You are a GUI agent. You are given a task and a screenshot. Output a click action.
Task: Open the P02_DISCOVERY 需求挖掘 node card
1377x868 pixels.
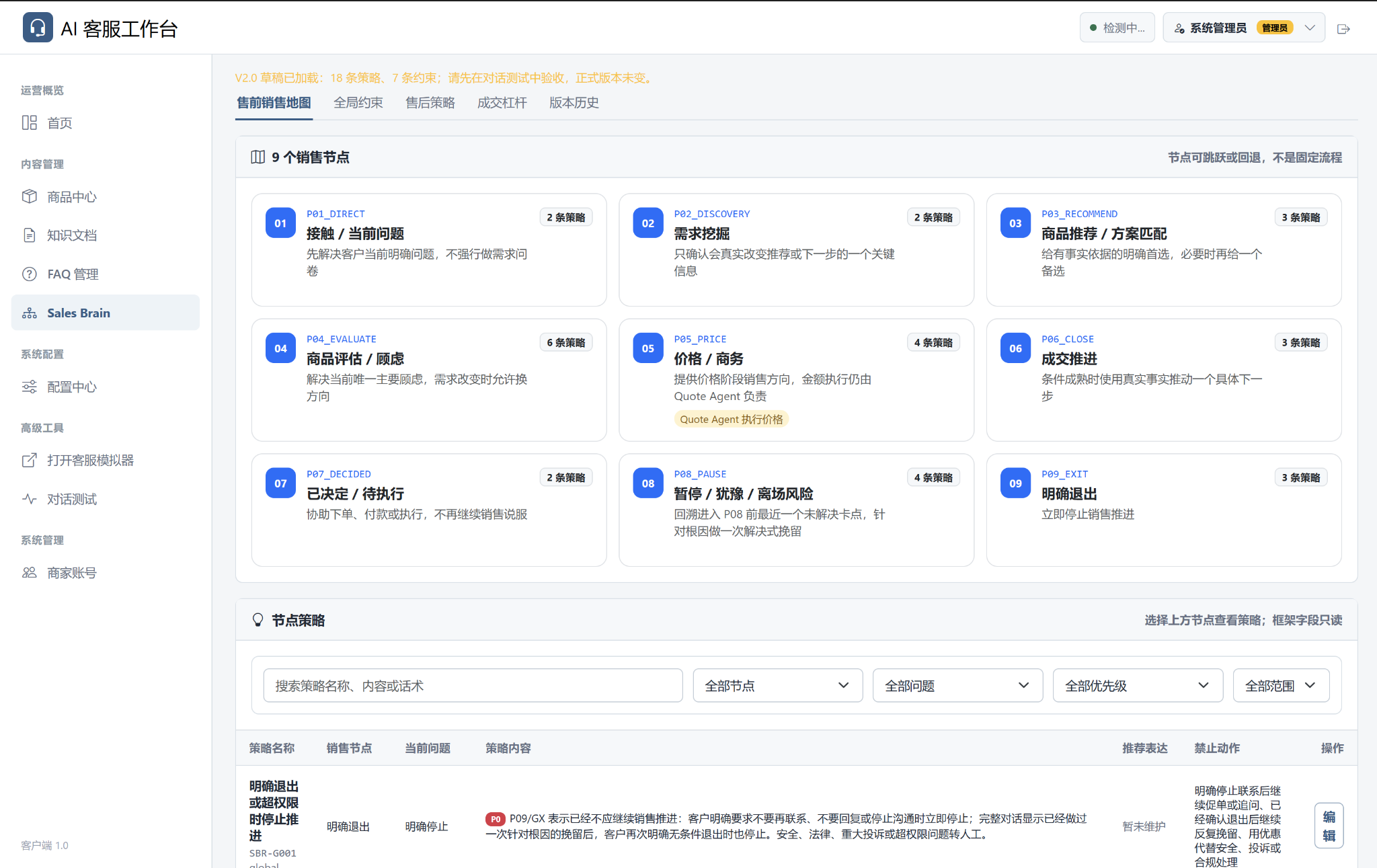click(796, 250)
